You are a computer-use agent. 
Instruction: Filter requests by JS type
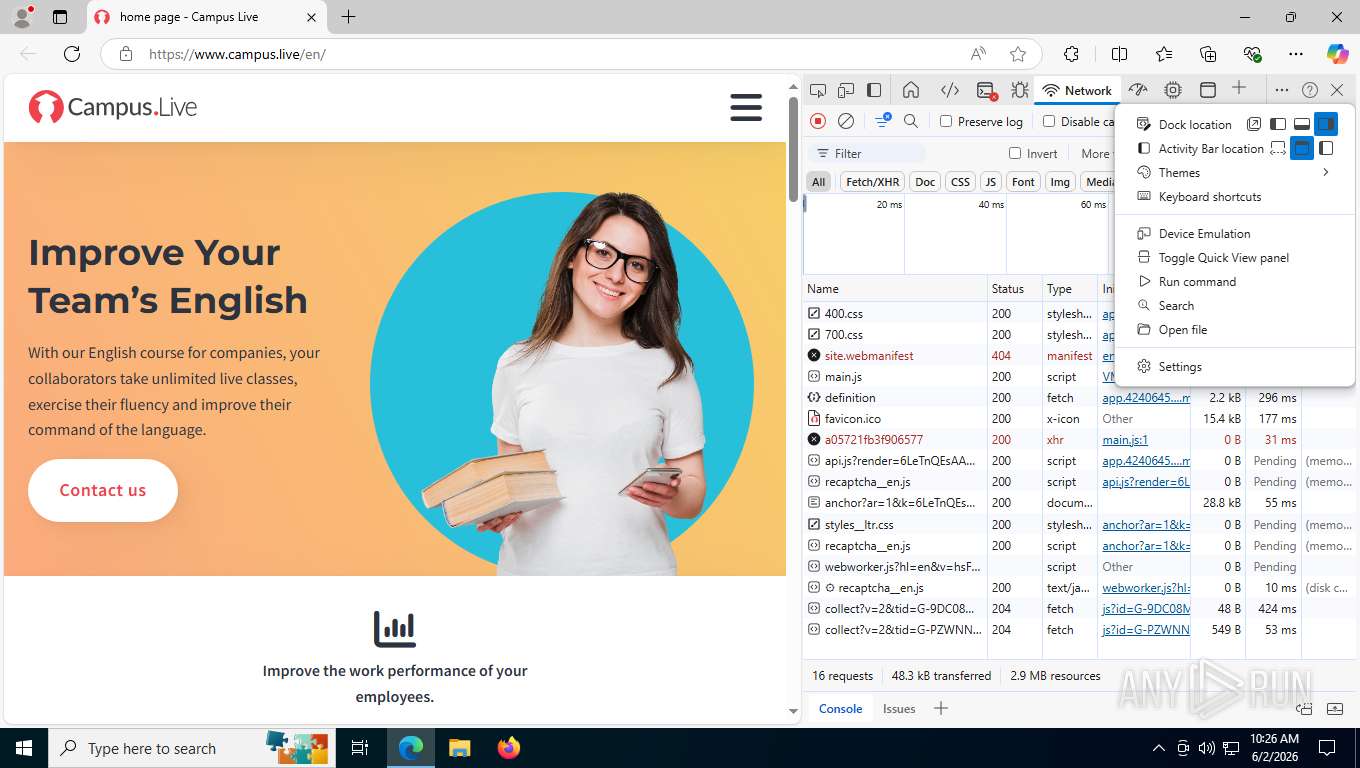coord(990,181)
